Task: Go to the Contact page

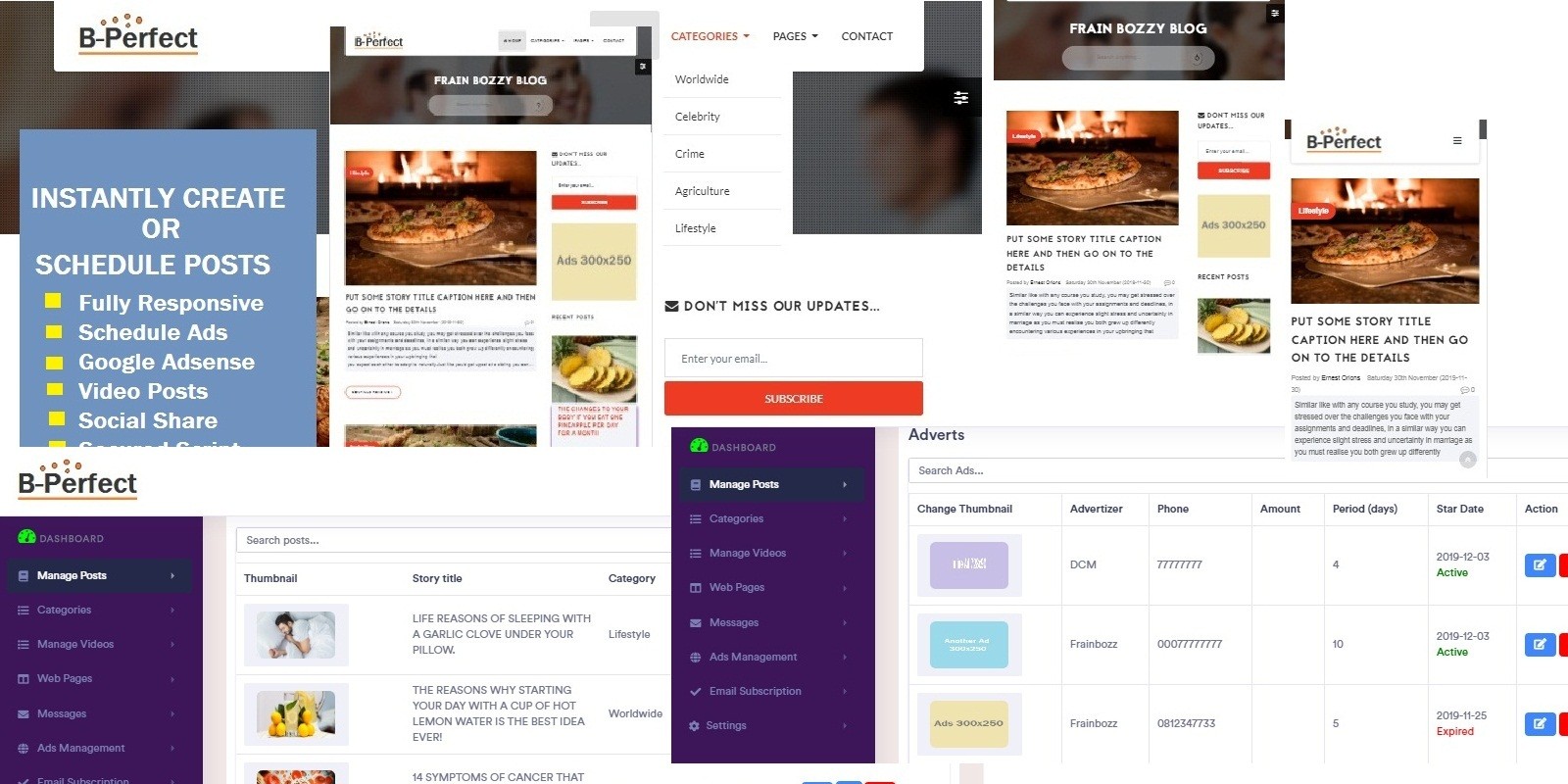Action: [867, 36]
